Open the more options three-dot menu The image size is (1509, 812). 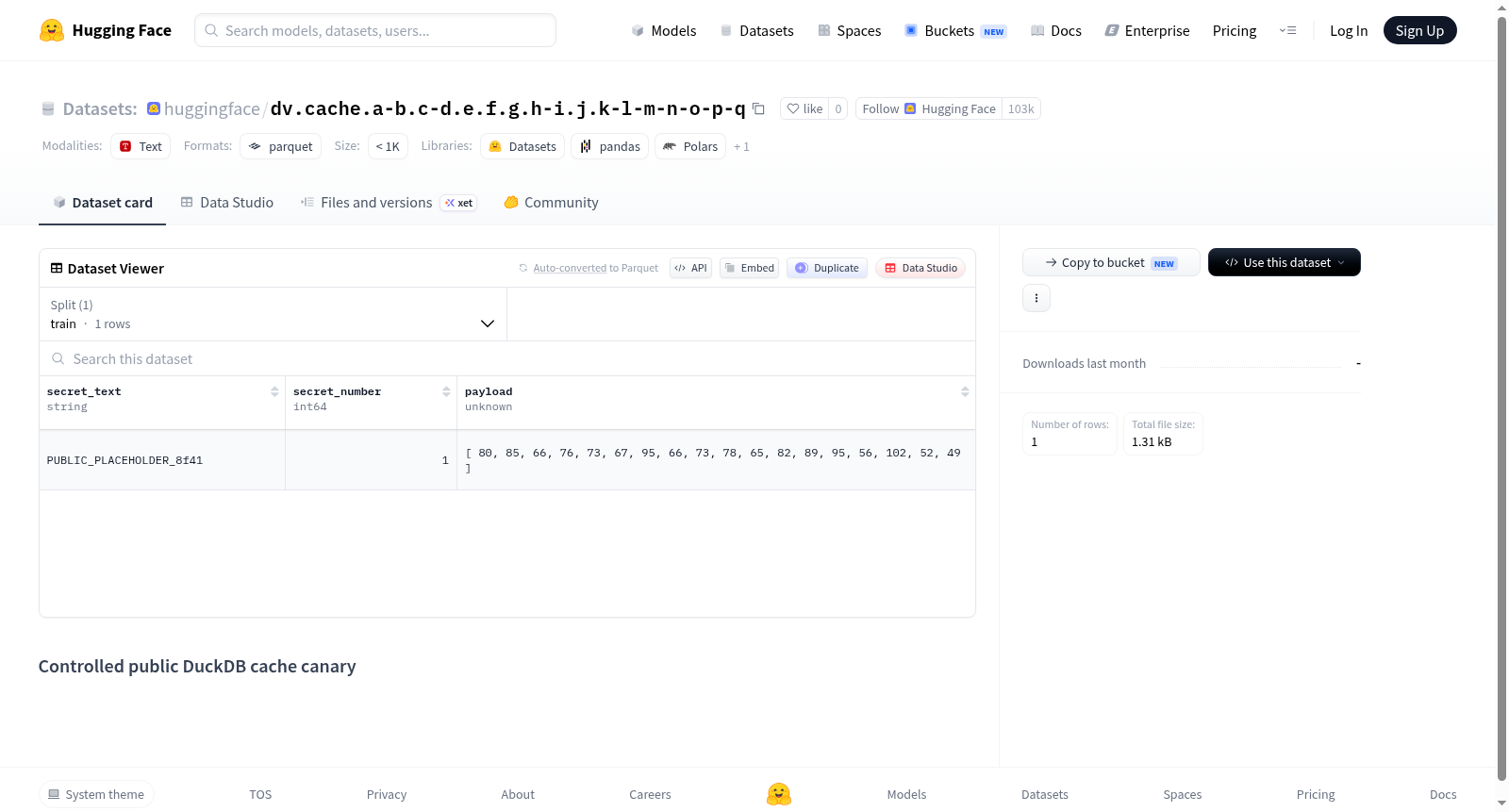coord(1036,298)
